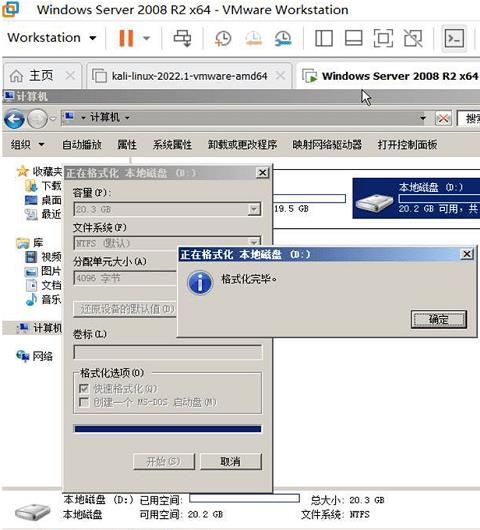The width and height of the screenshot is (480, 530).
Task: Click the red X stop refresh icon
Action: point(443,119)
